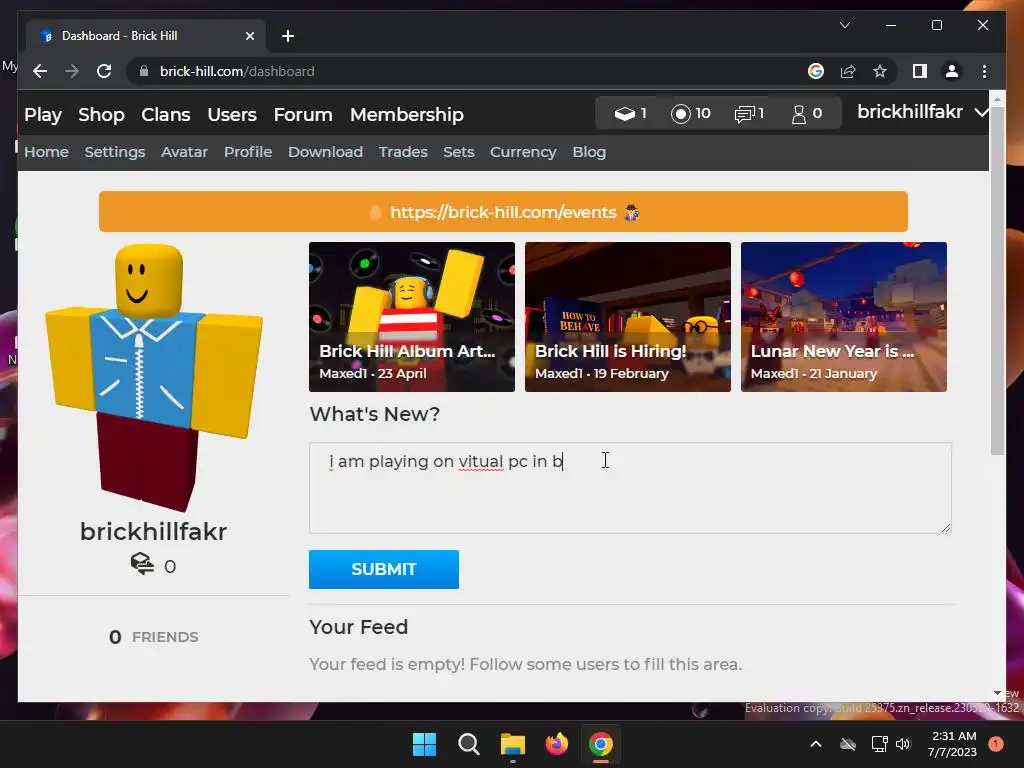Open Windows taskbar search
This screenshot has width=1024, height=768.
pyautogui.click(x=468, y=744)
